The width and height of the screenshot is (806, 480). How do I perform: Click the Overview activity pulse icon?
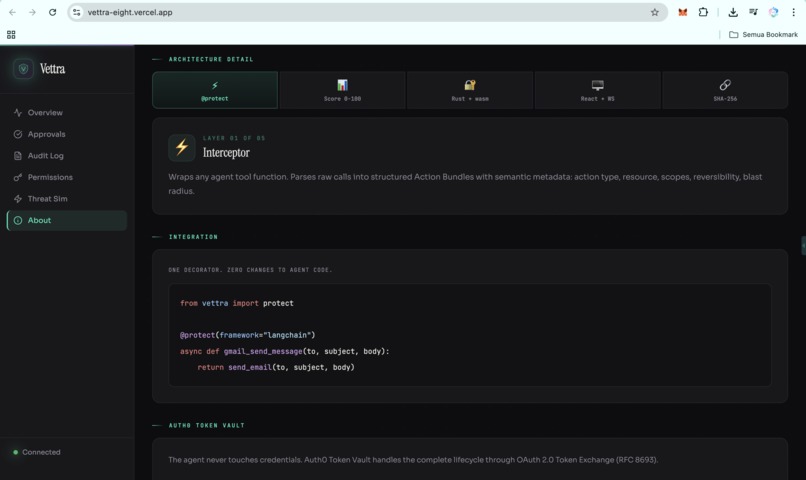point(18,113)
